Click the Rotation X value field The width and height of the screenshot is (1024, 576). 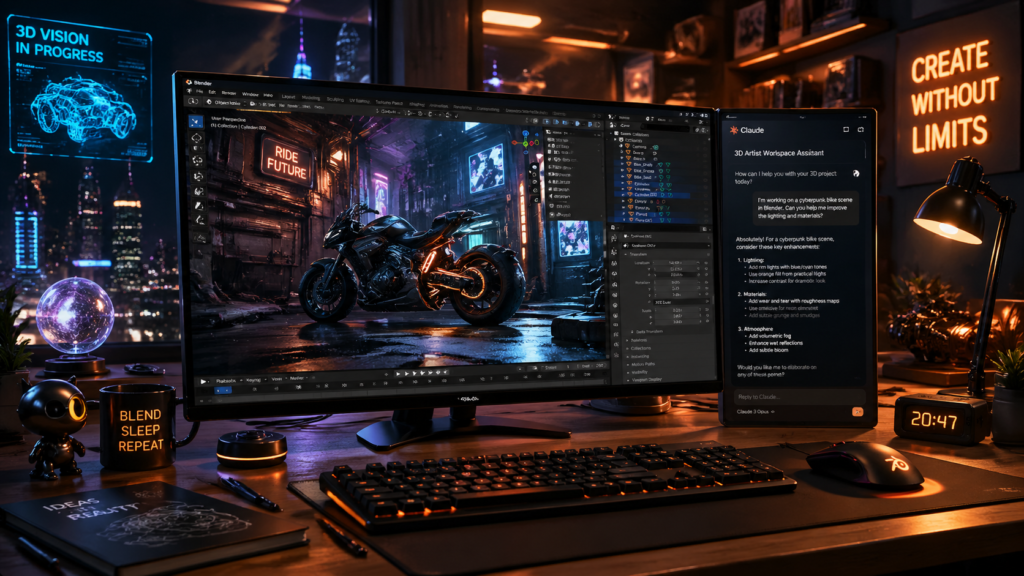(675, 282)
